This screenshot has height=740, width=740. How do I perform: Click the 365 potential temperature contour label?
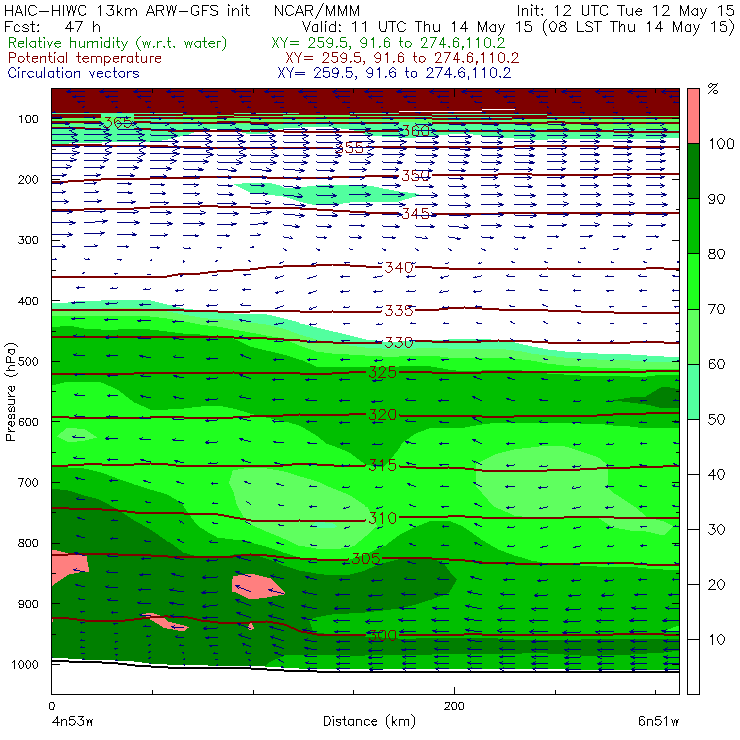coord(118,123)
